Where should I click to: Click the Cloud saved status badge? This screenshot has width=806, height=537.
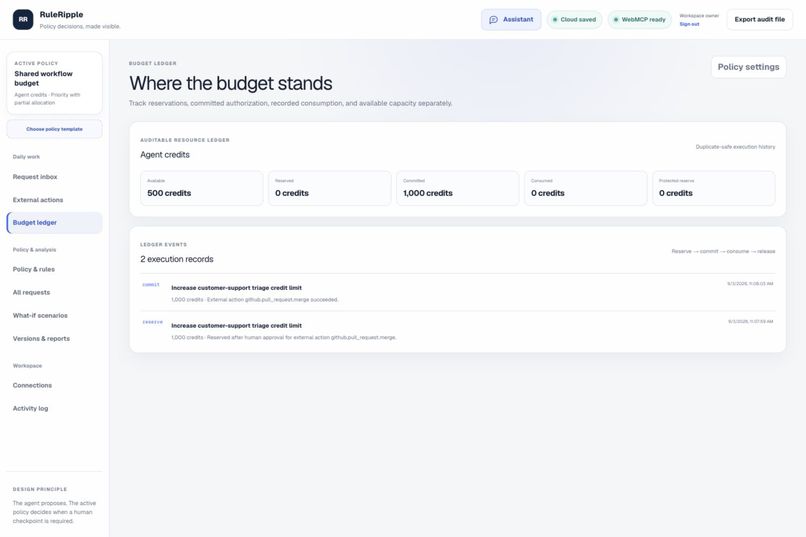(574, 20)
